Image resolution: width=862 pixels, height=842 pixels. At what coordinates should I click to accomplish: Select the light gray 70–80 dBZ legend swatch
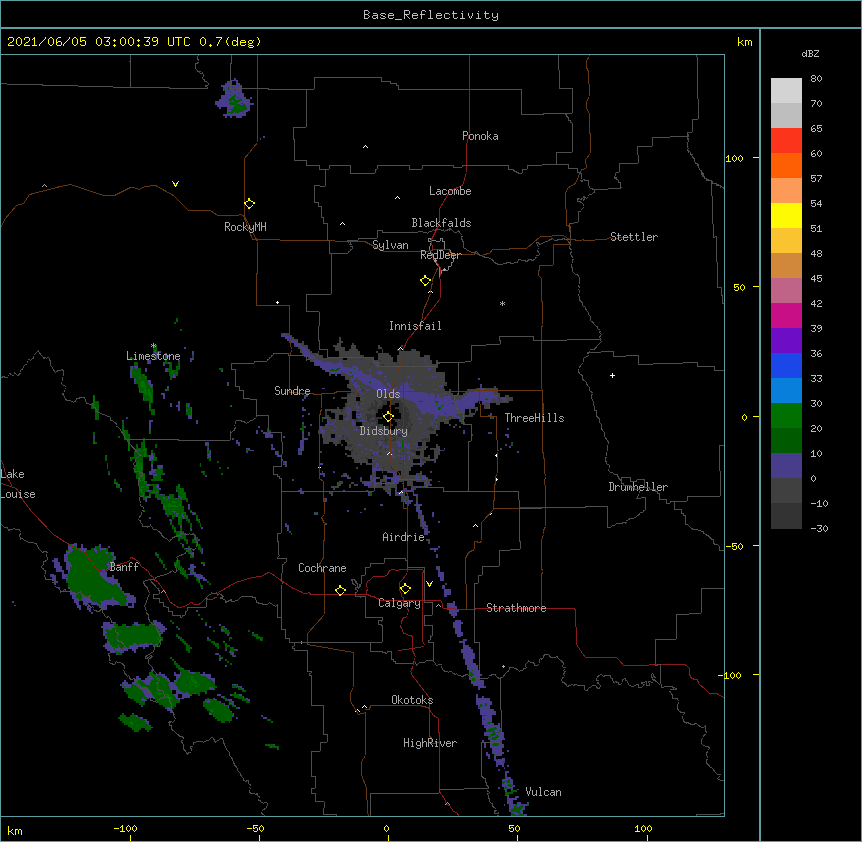click(x=786, y=90)
